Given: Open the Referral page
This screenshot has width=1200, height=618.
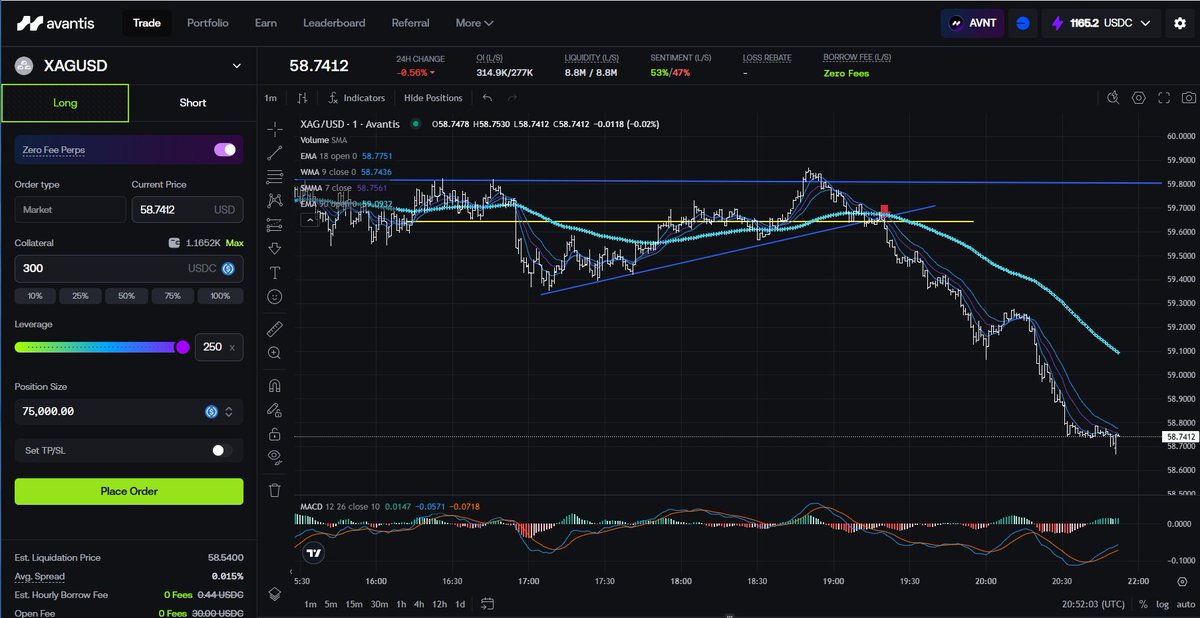Looking at the screenshot, I should coord(410,23).
